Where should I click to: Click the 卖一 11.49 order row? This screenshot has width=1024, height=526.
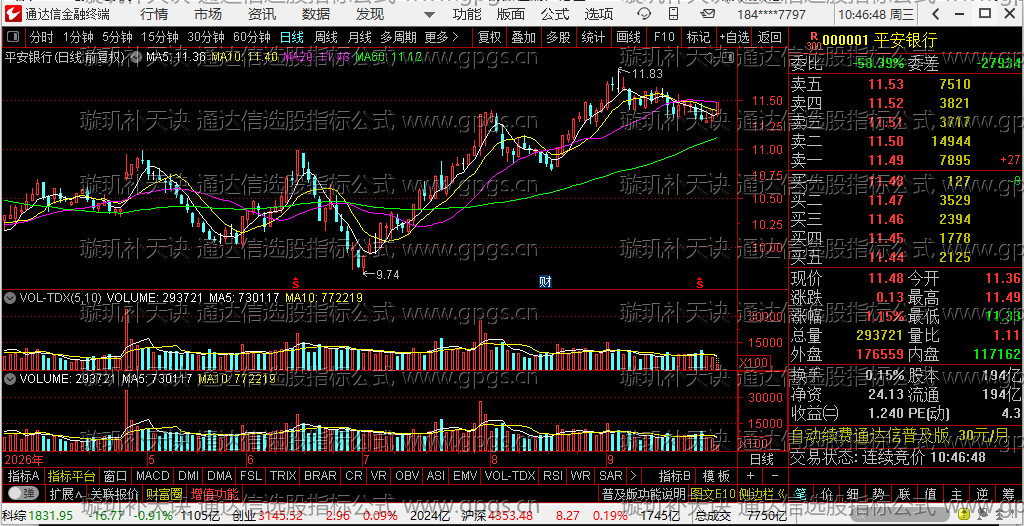point(905,160)
